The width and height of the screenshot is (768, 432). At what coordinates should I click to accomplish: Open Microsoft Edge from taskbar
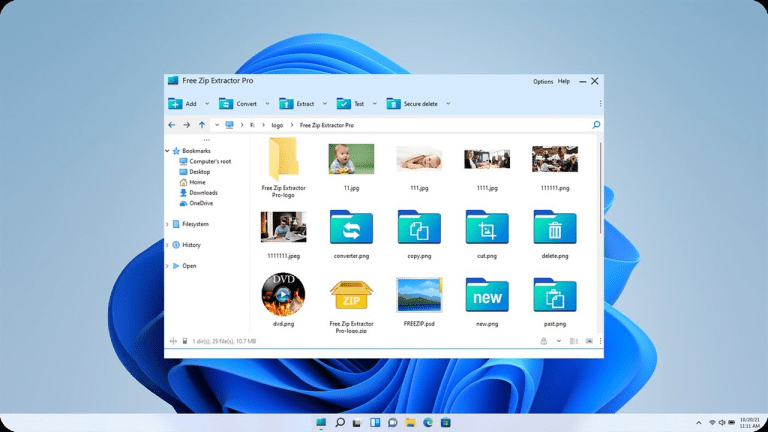428,422
